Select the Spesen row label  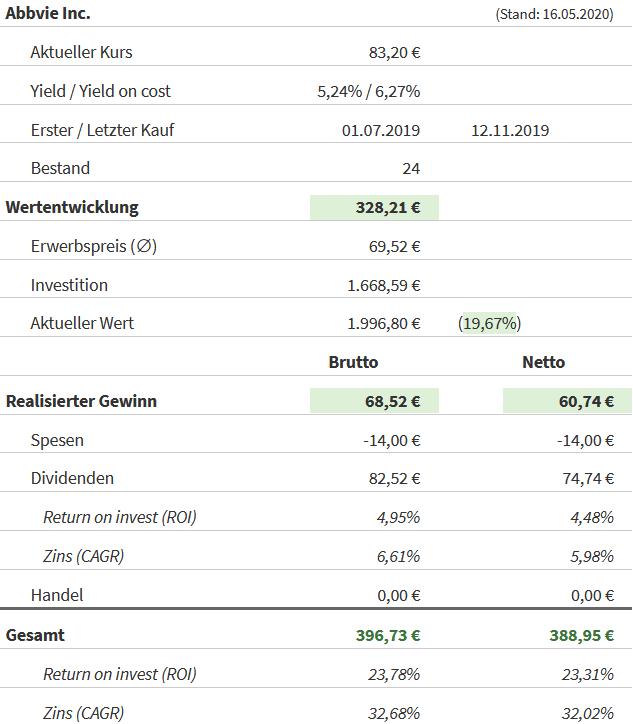57,440
